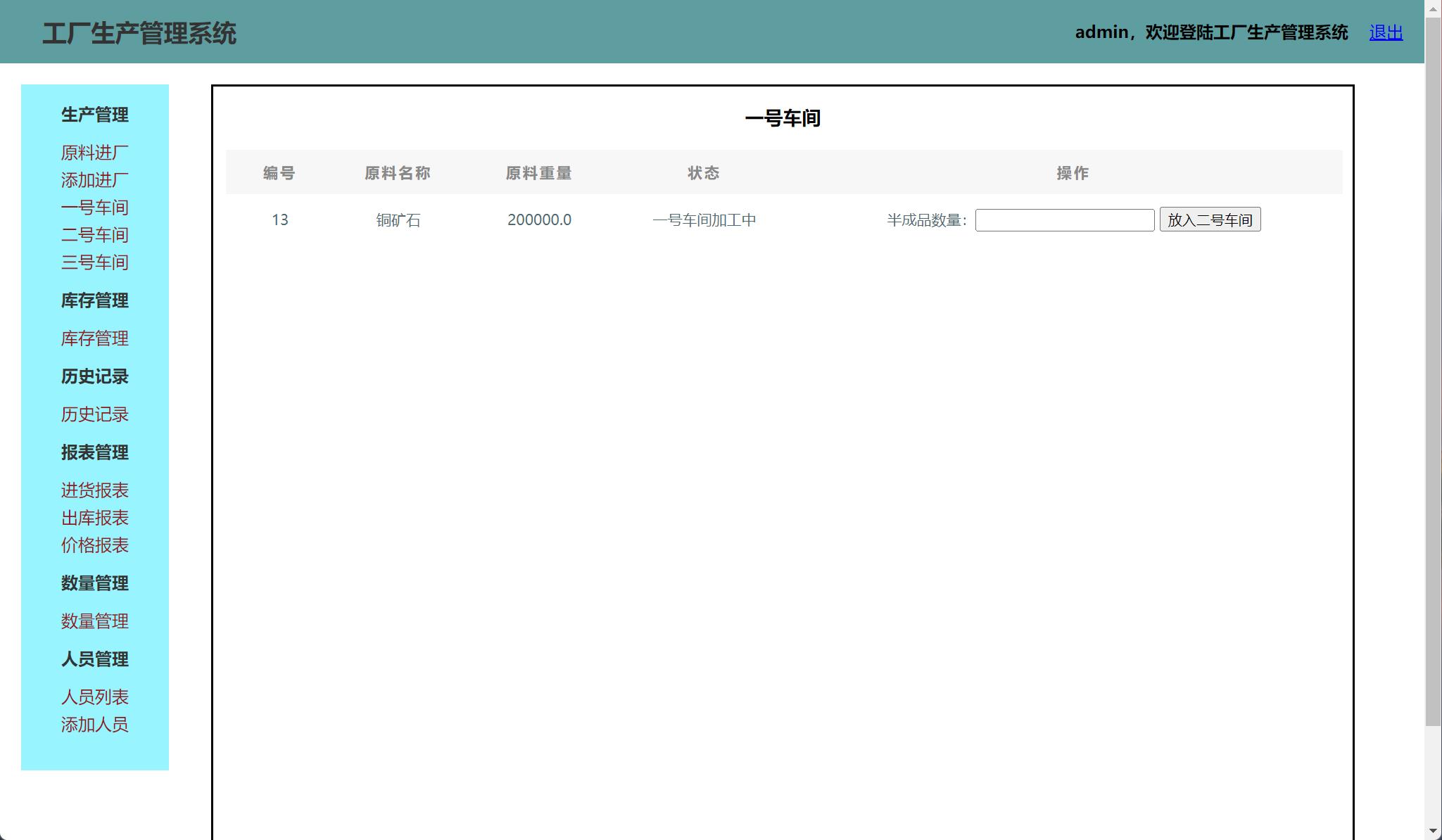Click the 报表管理 section heading
The width and height of the screenshot is (1442, 840).
(94, 452)
